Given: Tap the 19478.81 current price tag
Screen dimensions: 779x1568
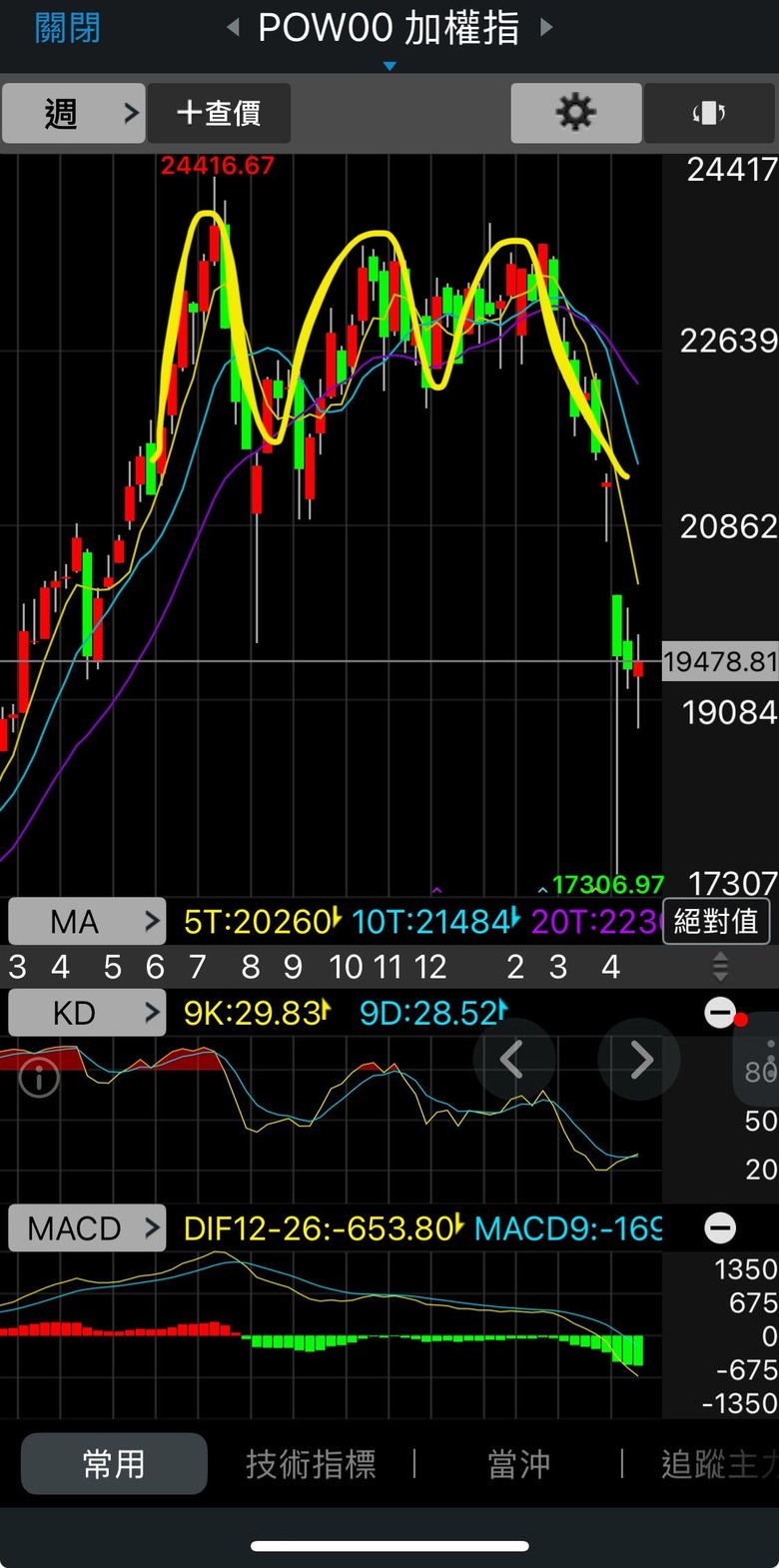Looking at the screenshot, I should tap(720, 661).
